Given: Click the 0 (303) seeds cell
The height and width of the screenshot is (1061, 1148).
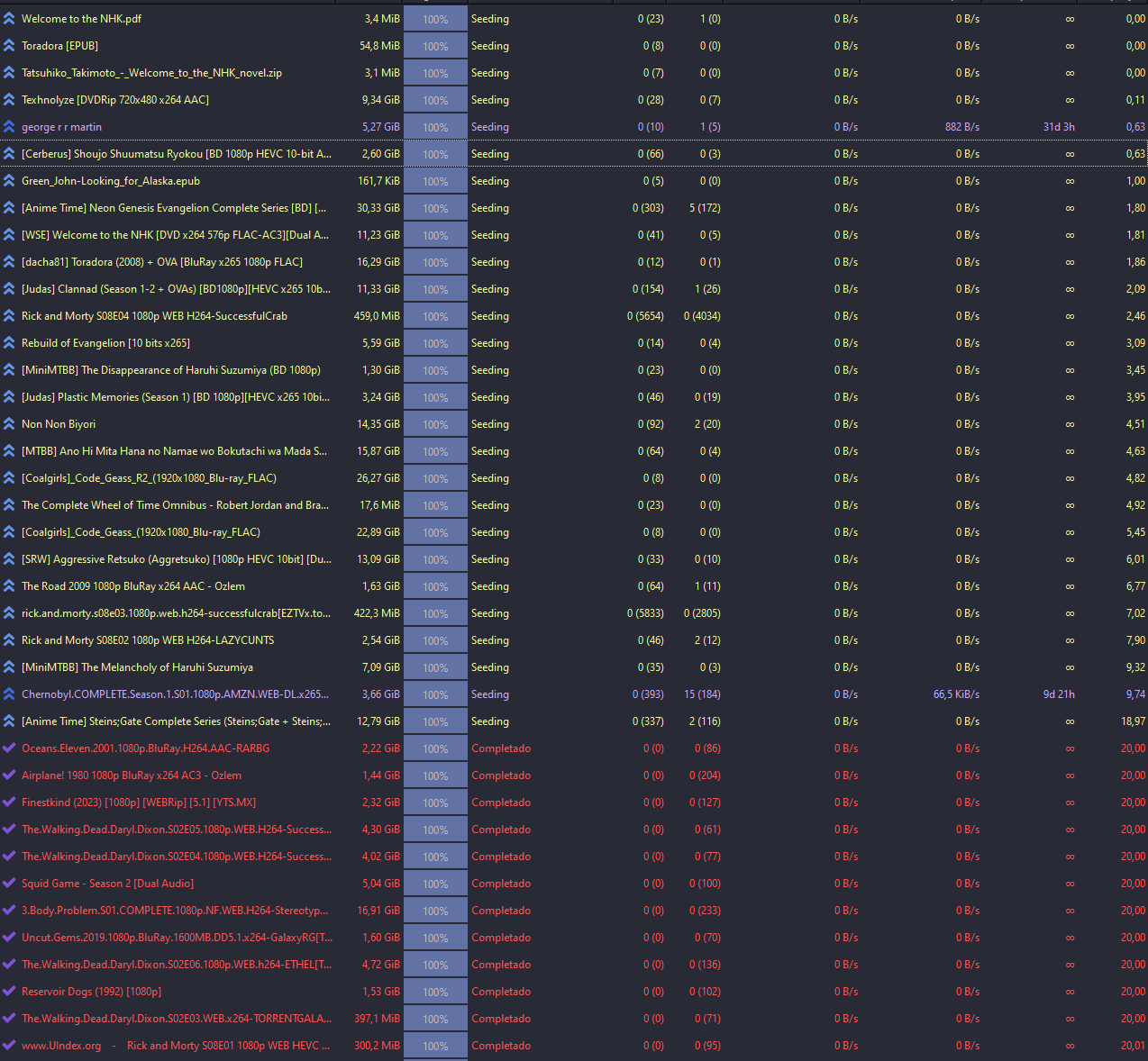Looking at the screenshot, I should click(648, 208).
